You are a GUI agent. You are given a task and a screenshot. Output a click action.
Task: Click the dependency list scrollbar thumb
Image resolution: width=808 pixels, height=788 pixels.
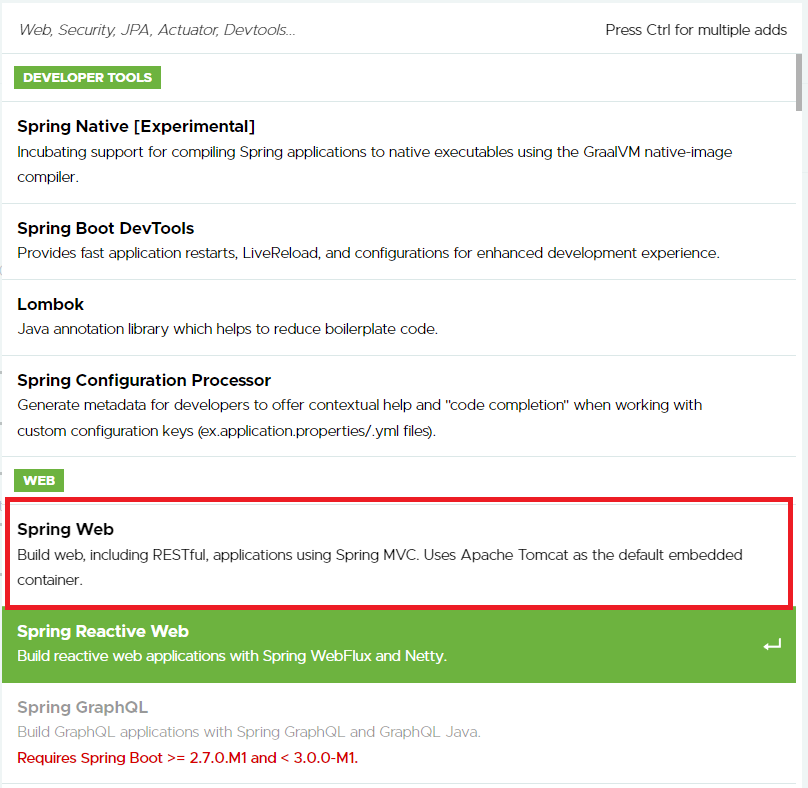(x=799, y=82)
